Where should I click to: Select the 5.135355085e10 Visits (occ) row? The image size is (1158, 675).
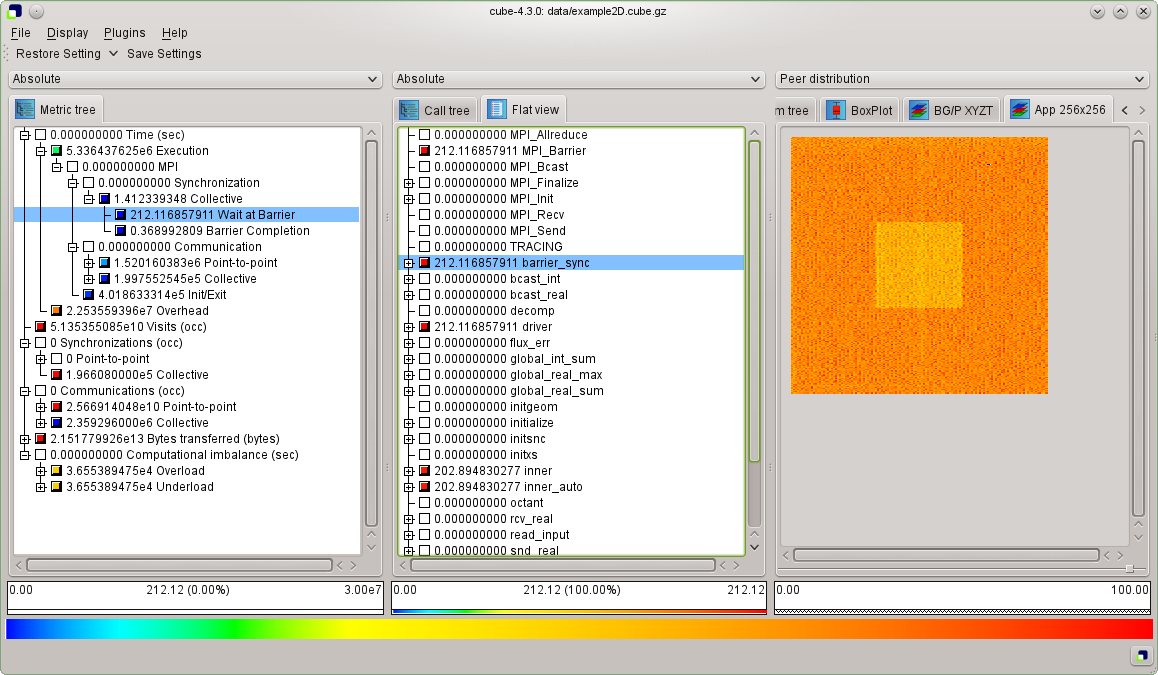(128, 327)
